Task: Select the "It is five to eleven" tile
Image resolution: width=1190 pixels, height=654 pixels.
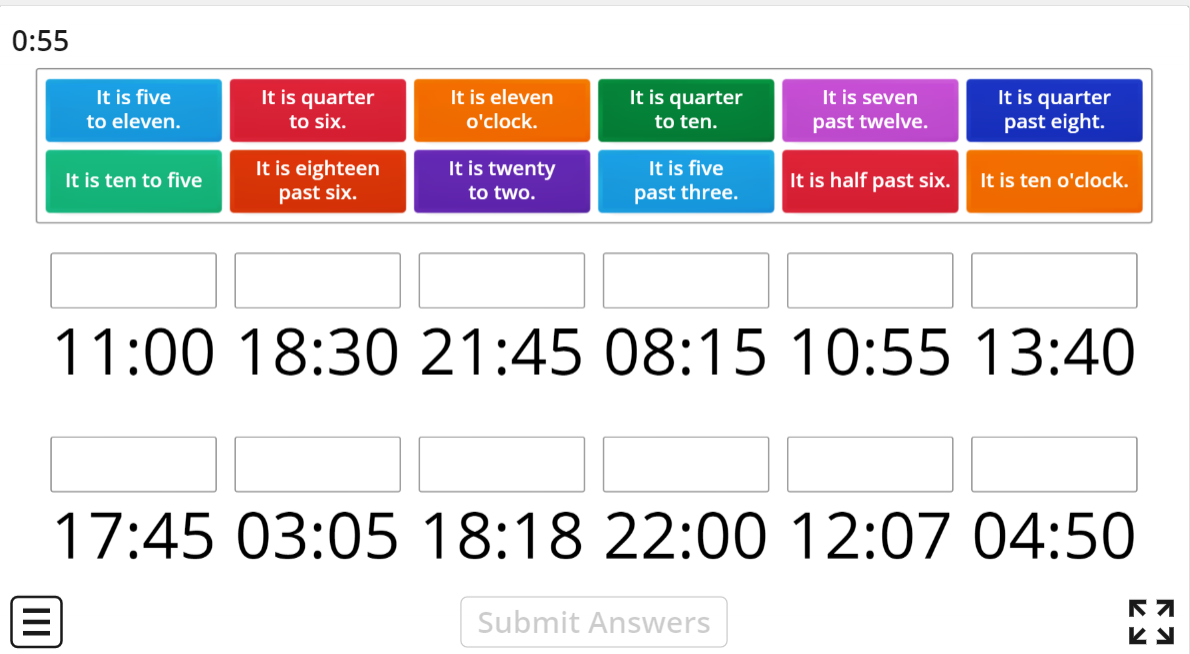Action: pyautogui.click(x=133, y=110)
